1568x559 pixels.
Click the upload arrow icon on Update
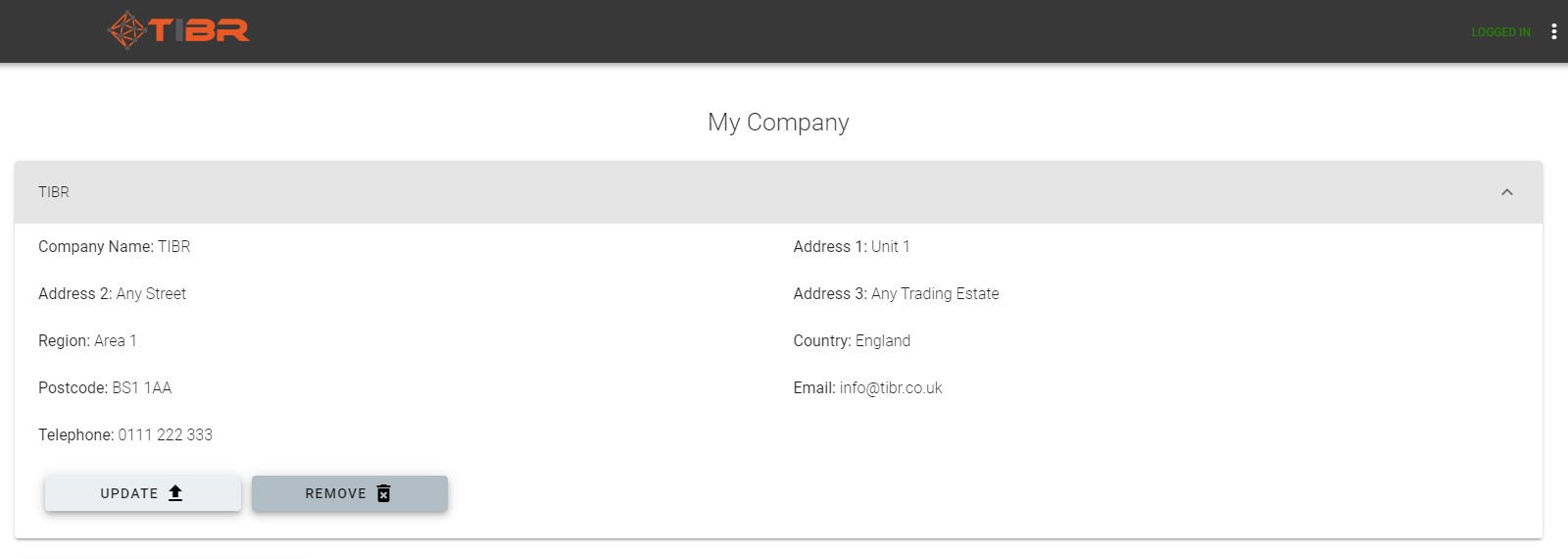[175, 493]
